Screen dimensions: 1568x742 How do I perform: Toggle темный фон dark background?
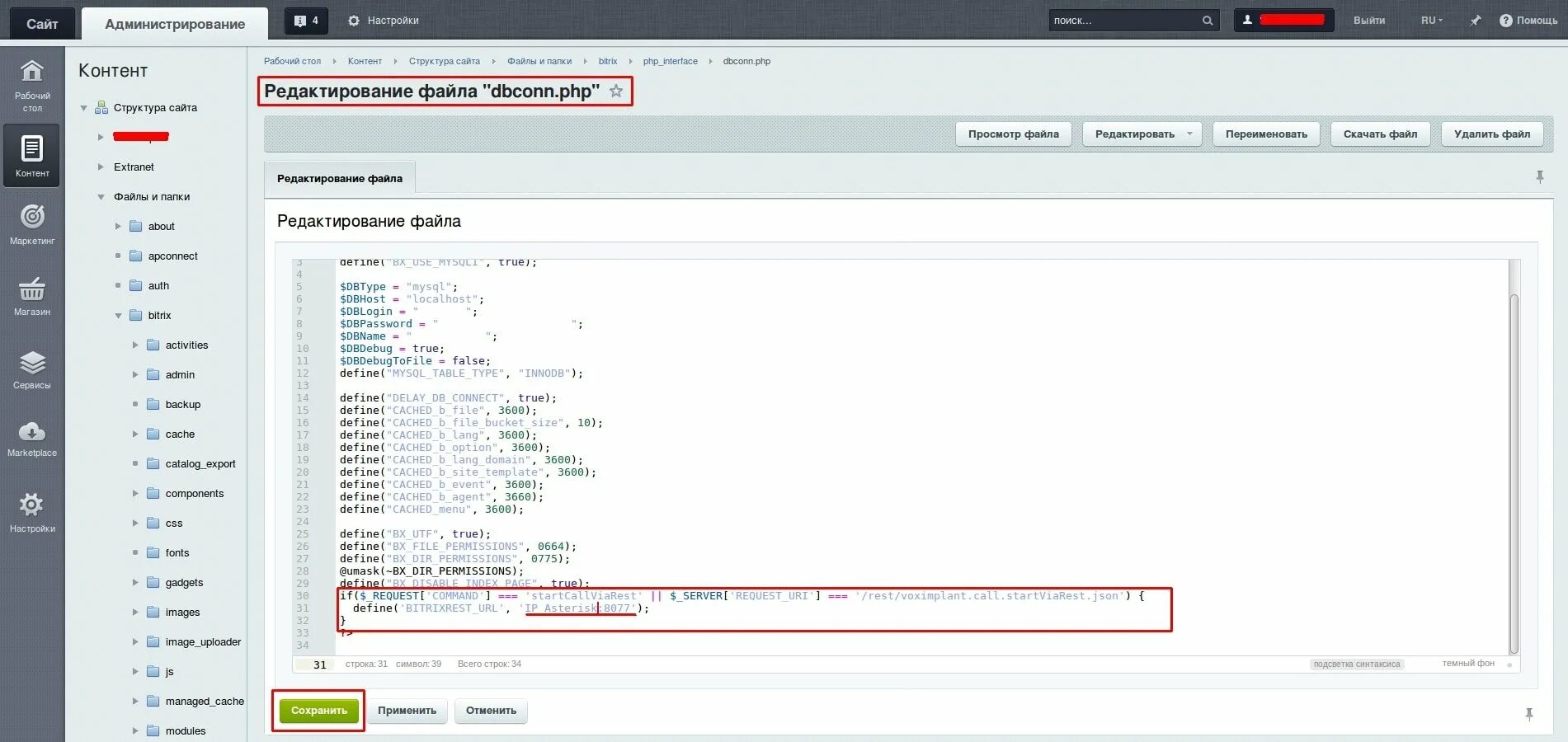click(1468, 664)
